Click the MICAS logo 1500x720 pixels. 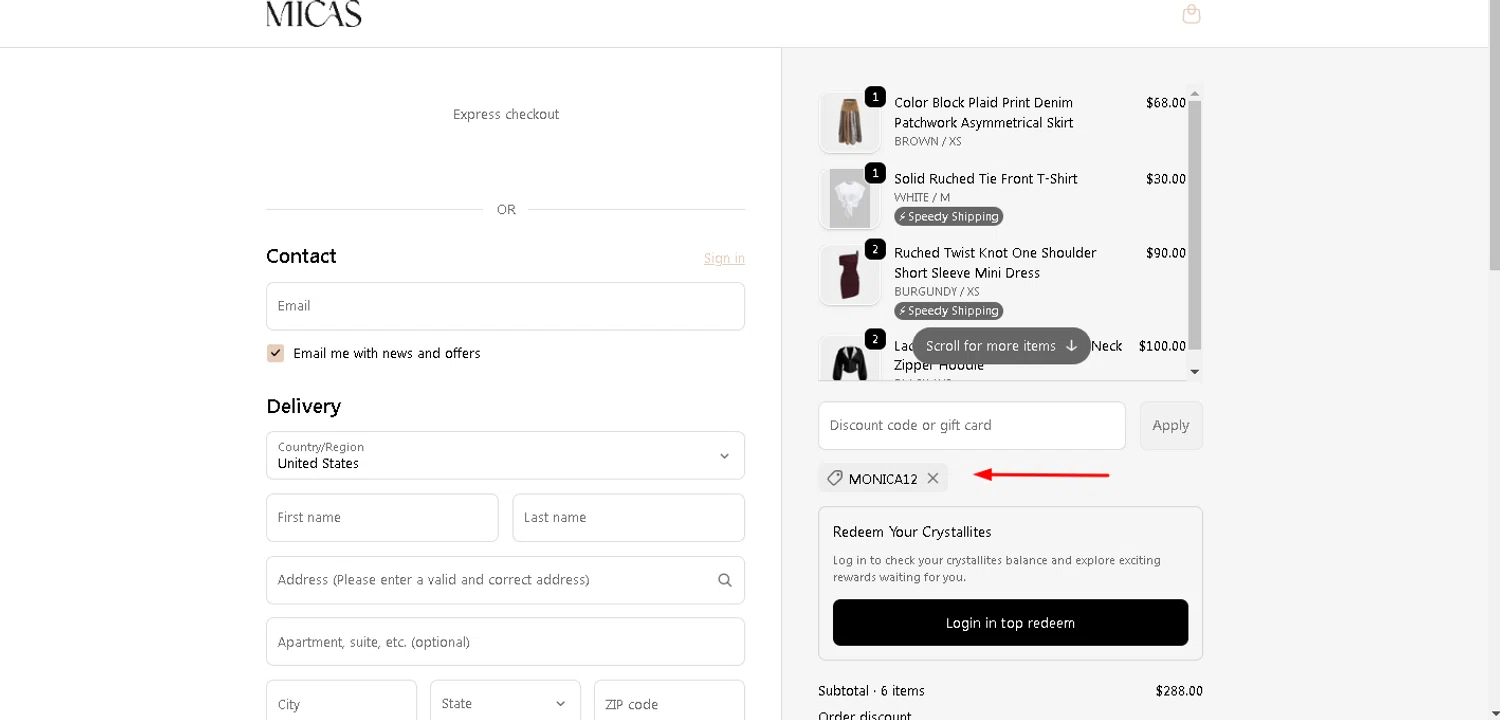313,14
